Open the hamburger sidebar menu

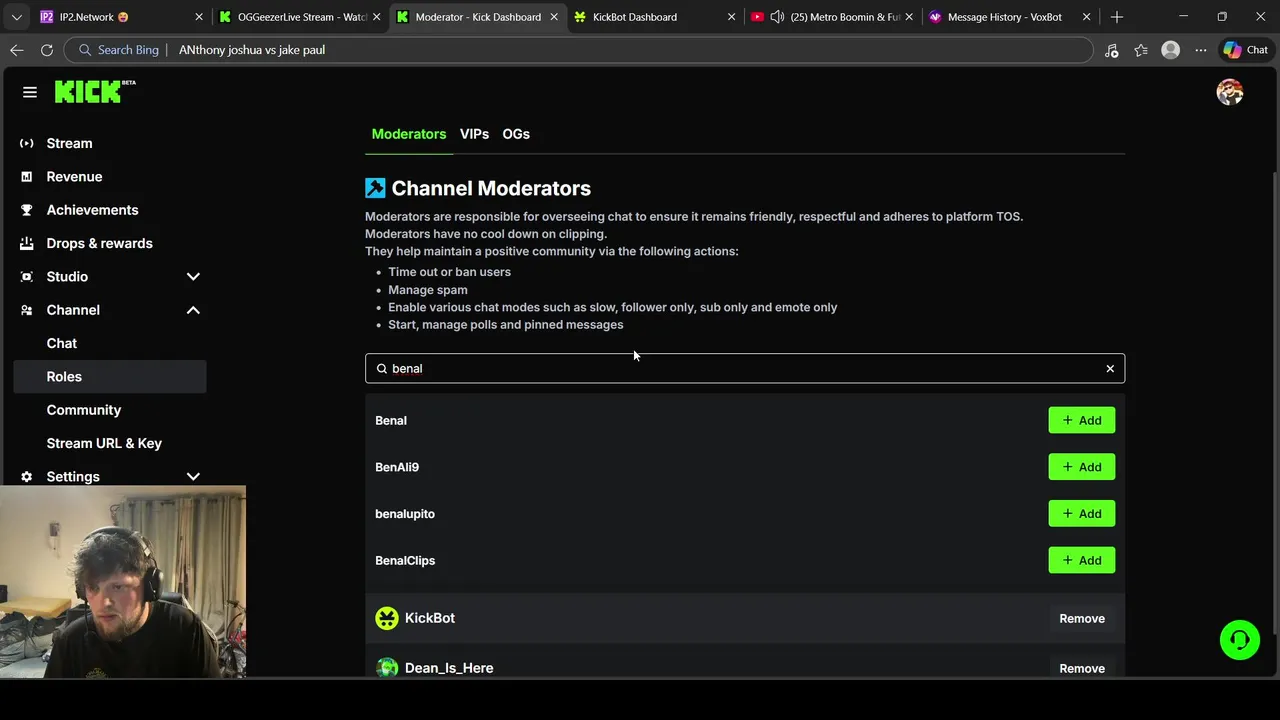point(30,92)
